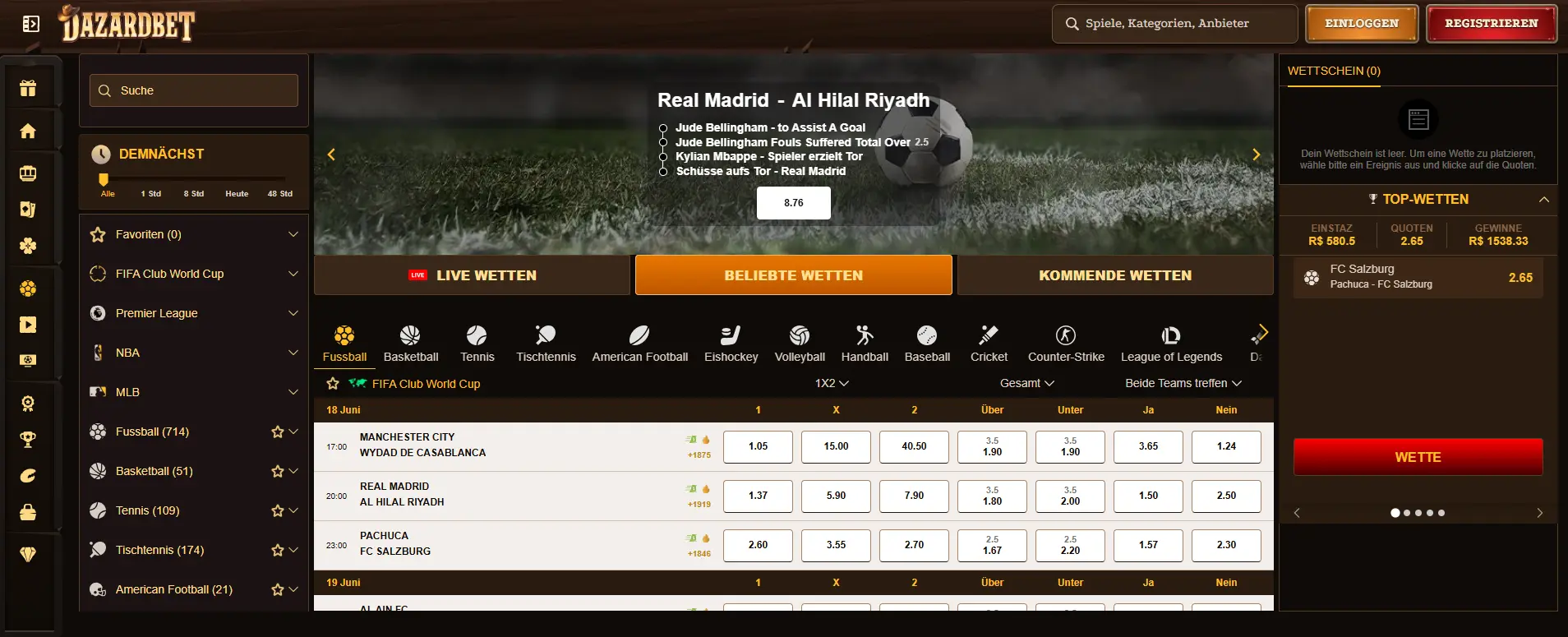
Task: Select the 5.90 draw odds for Real Madrid
Action: (836, 496)
